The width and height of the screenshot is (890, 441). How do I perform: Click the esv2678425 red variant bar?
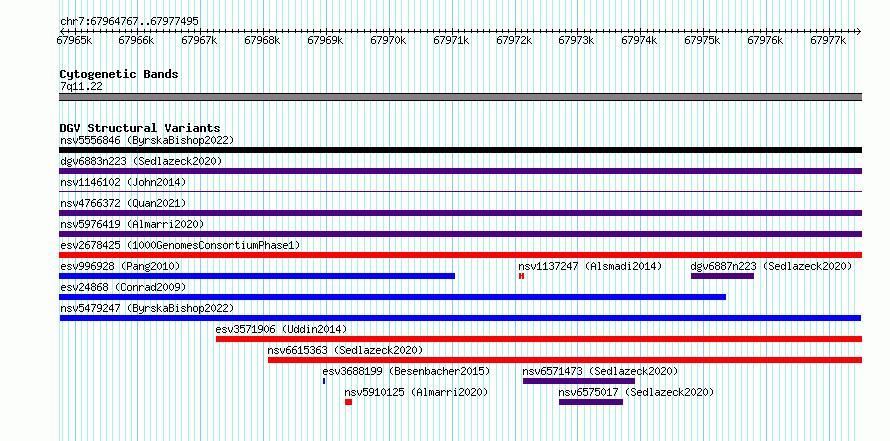click(460, 255)
